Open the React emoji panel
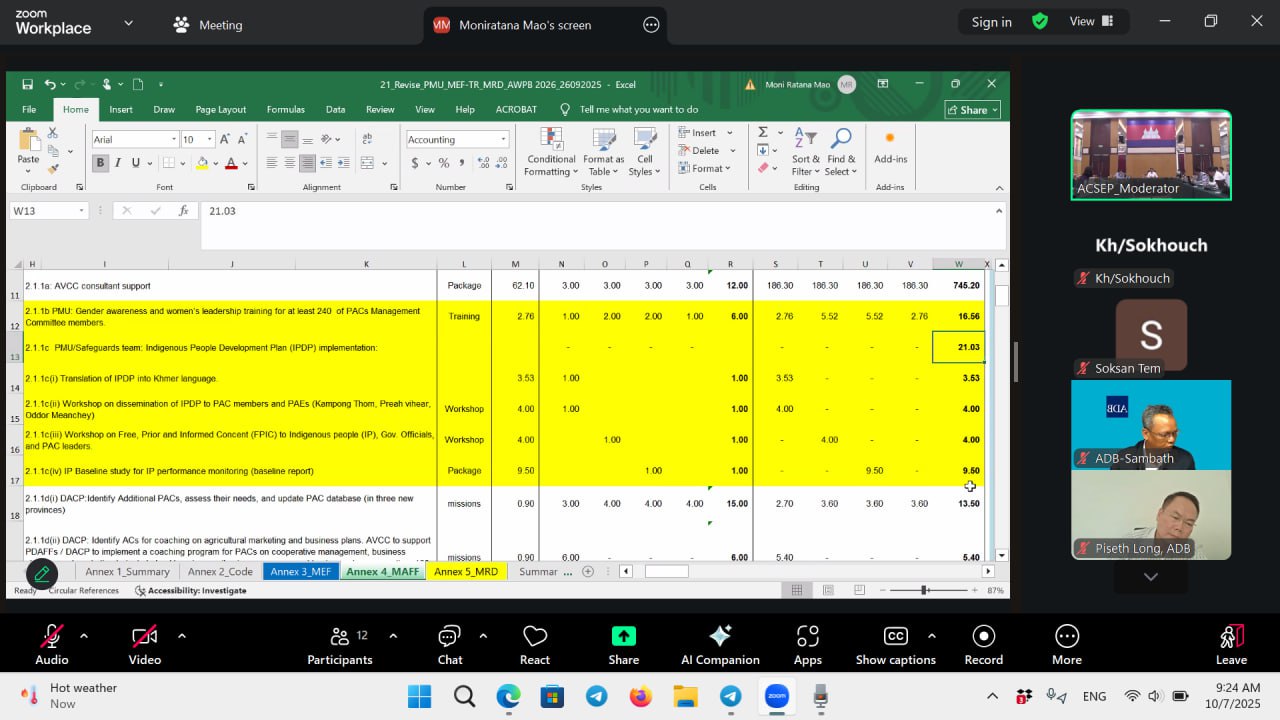1280x720 pixels. (x=535, y=637)
